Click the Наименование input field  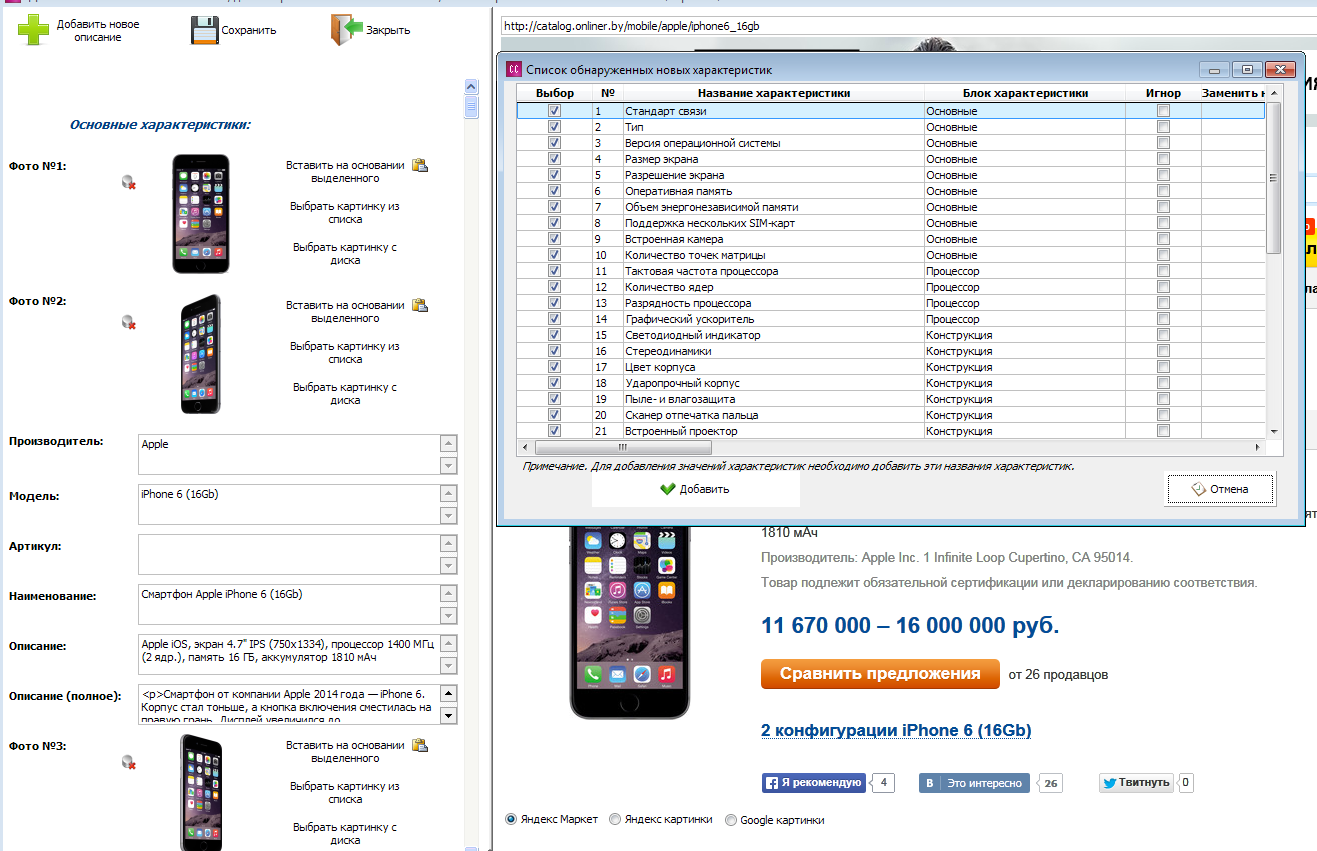click(290, 605)
